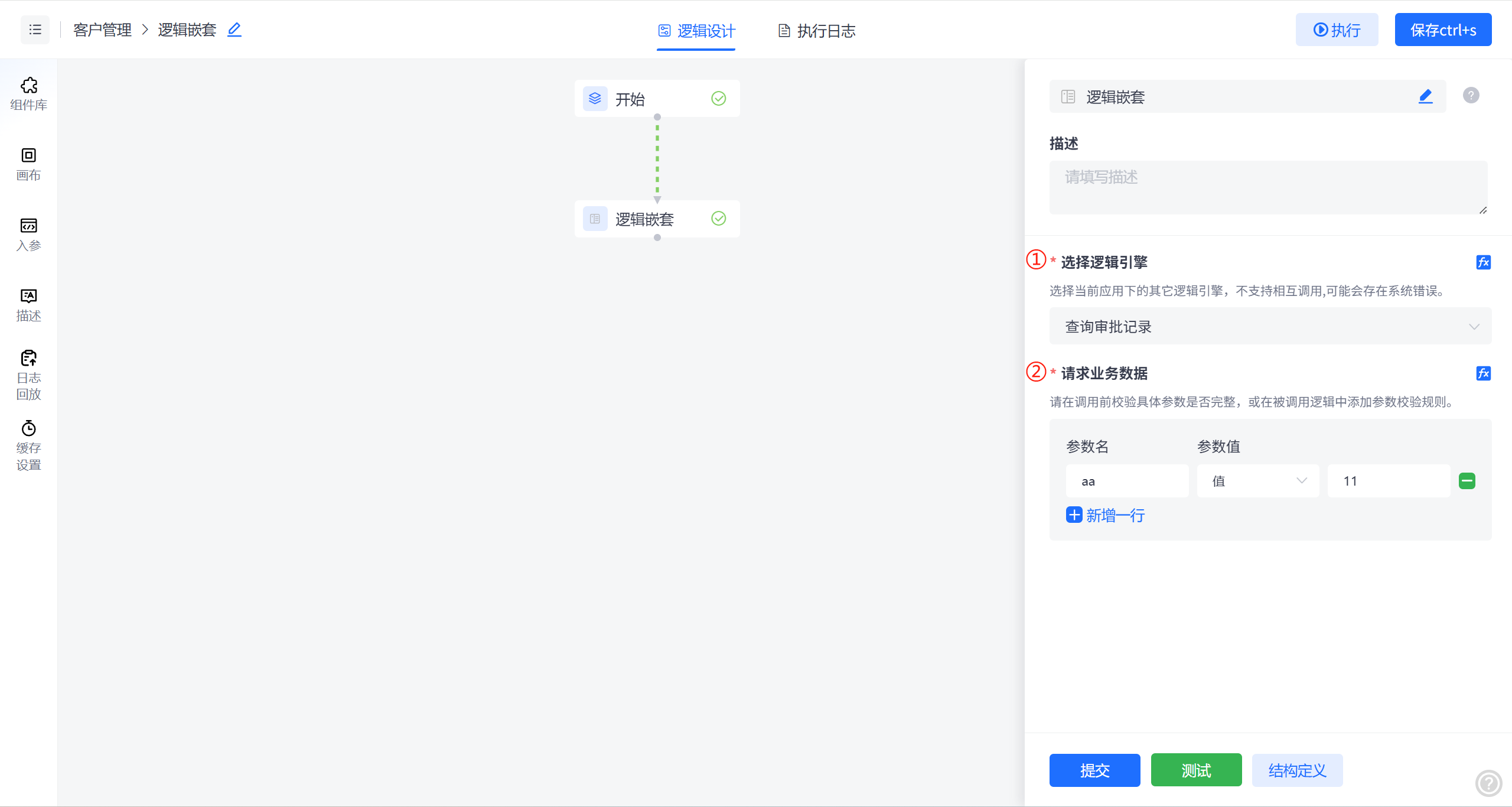This screenshot has width=1512, height=807.
Task: Switch to the 执行日志 tab
Action: pyautogui.click(x=817, y=31)
